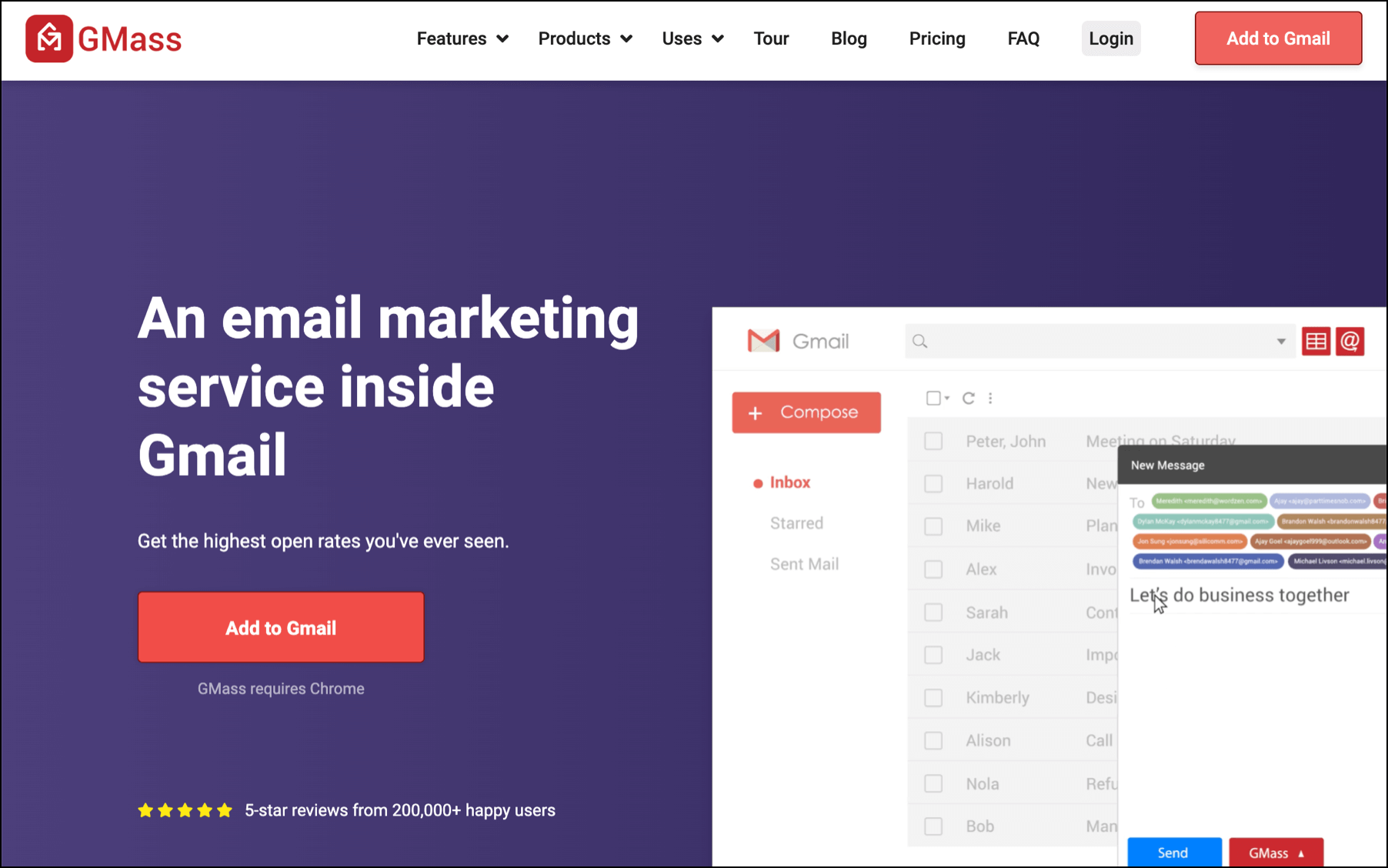
Task: Expand the Features dropdown menu
Action: 462,38
